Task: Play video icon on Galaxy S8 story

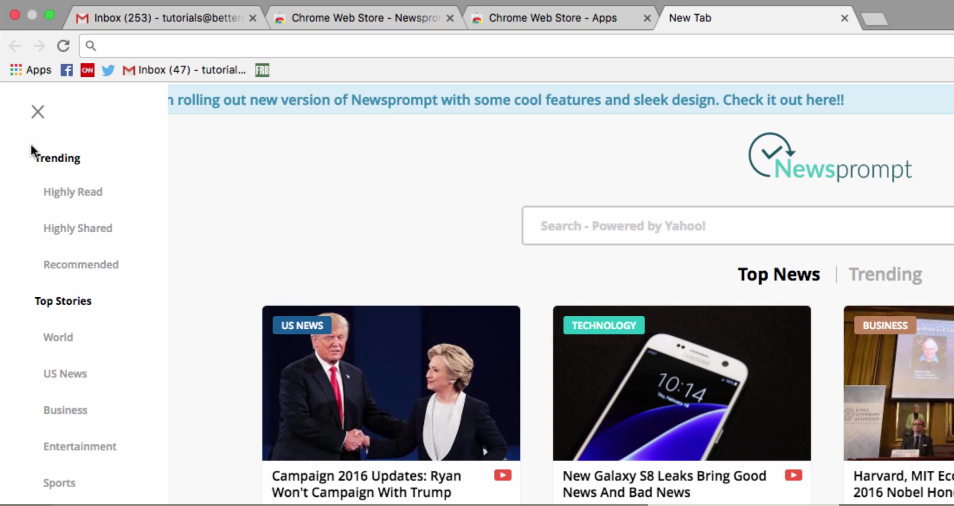Action: click(x=793, y=476)
